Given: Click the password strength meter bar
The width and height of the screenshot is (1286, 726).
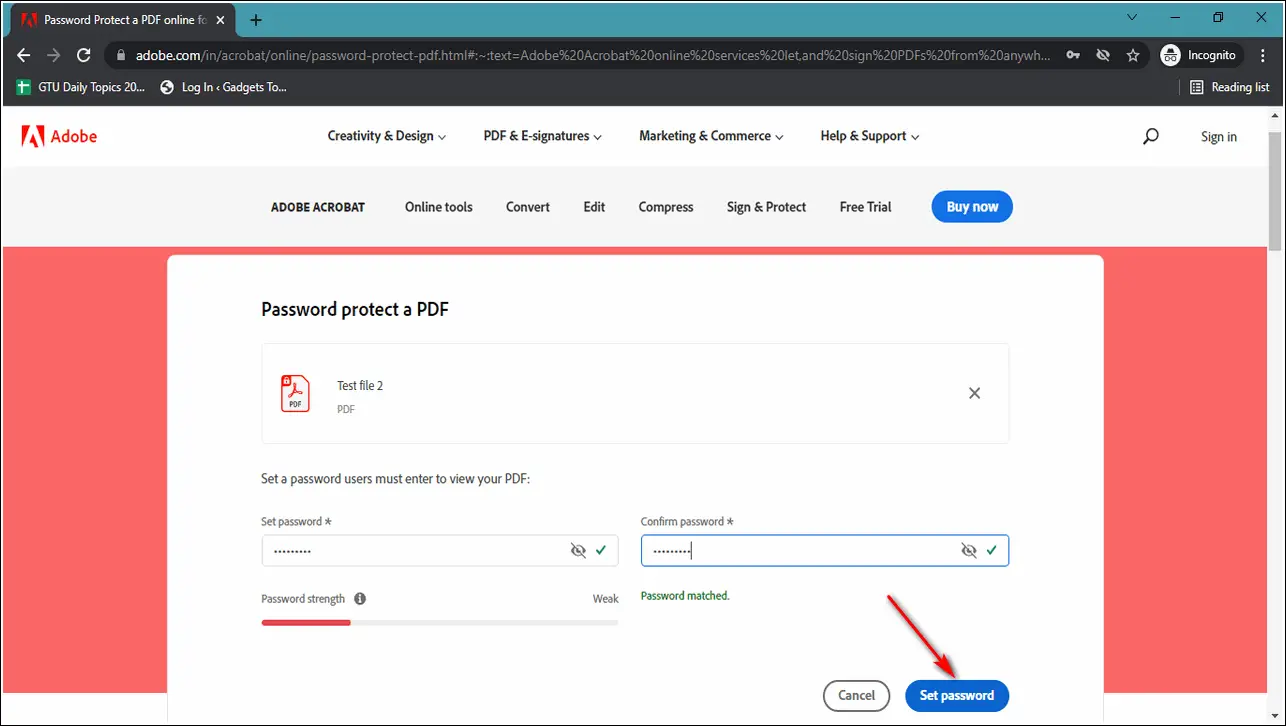Looking at the screenshot, I should [x=440, y=622].
